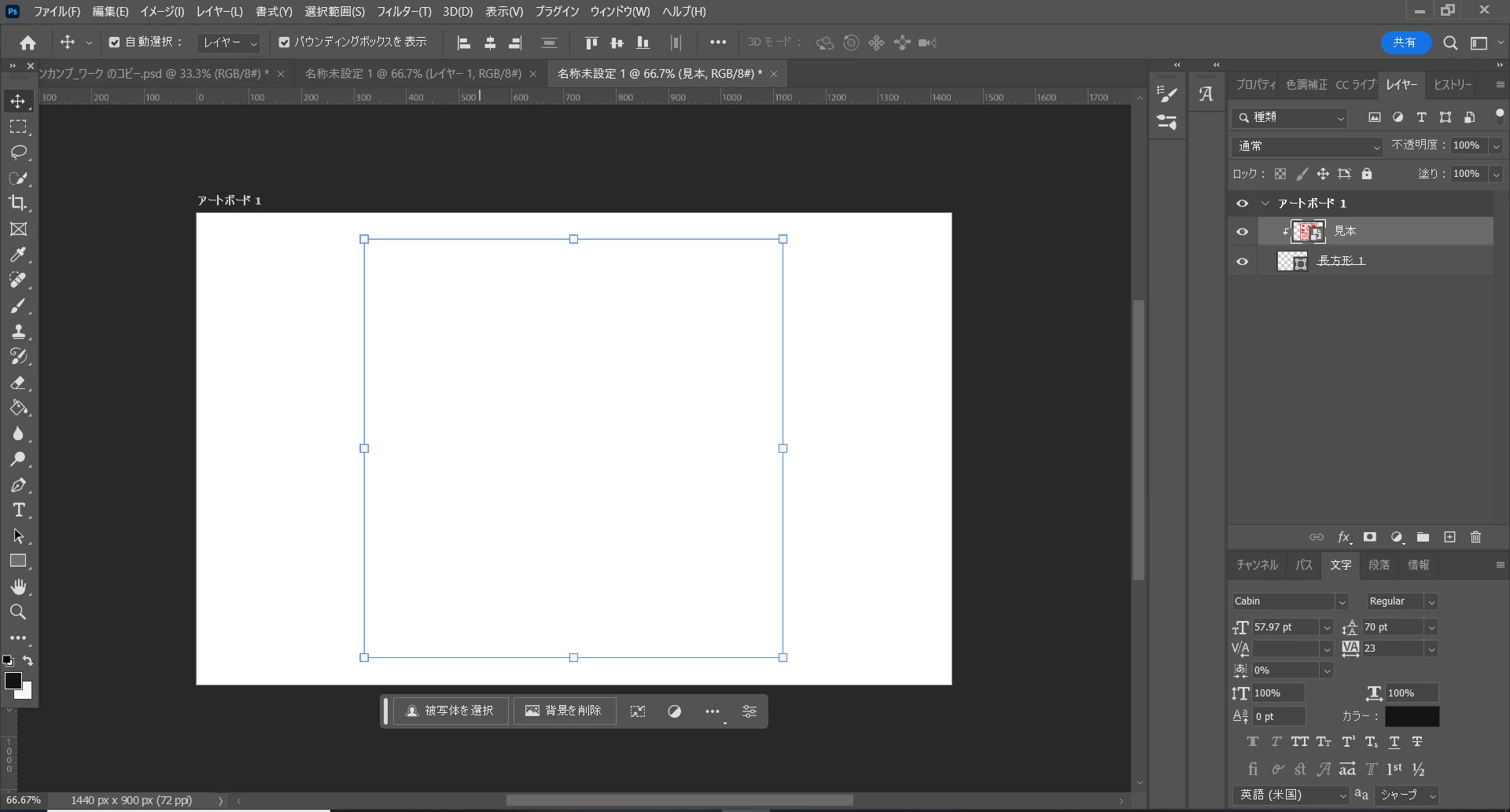
Task: Click the Home icon in options bar
Action: (28, 42)
